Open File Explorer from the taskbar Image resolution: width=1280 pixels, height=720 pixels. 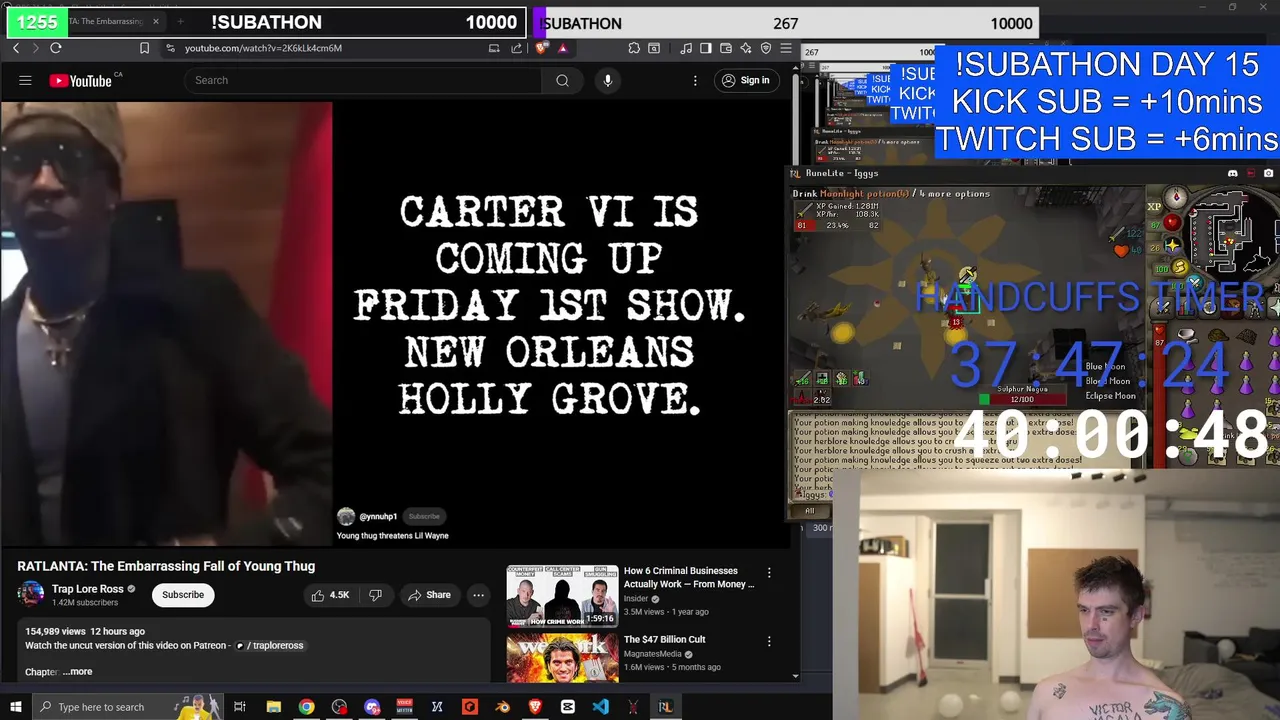(273, 707)
